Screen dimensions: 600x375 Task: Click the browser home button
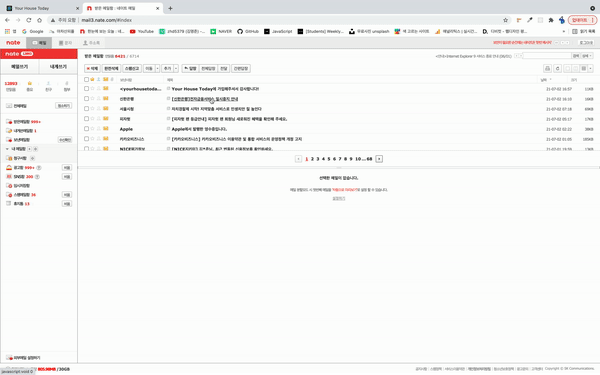click(39, 20)
